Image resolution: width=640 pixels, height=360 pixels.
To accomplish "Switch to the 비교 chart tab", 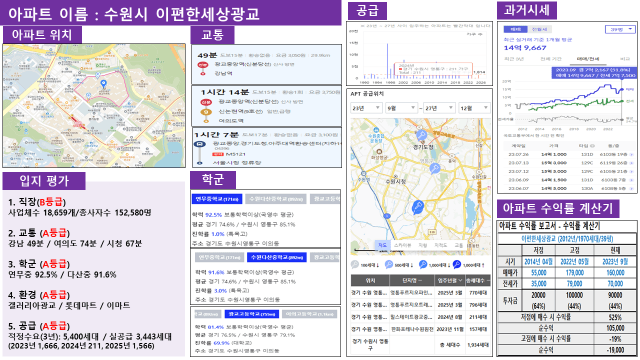I will (625, 59).
